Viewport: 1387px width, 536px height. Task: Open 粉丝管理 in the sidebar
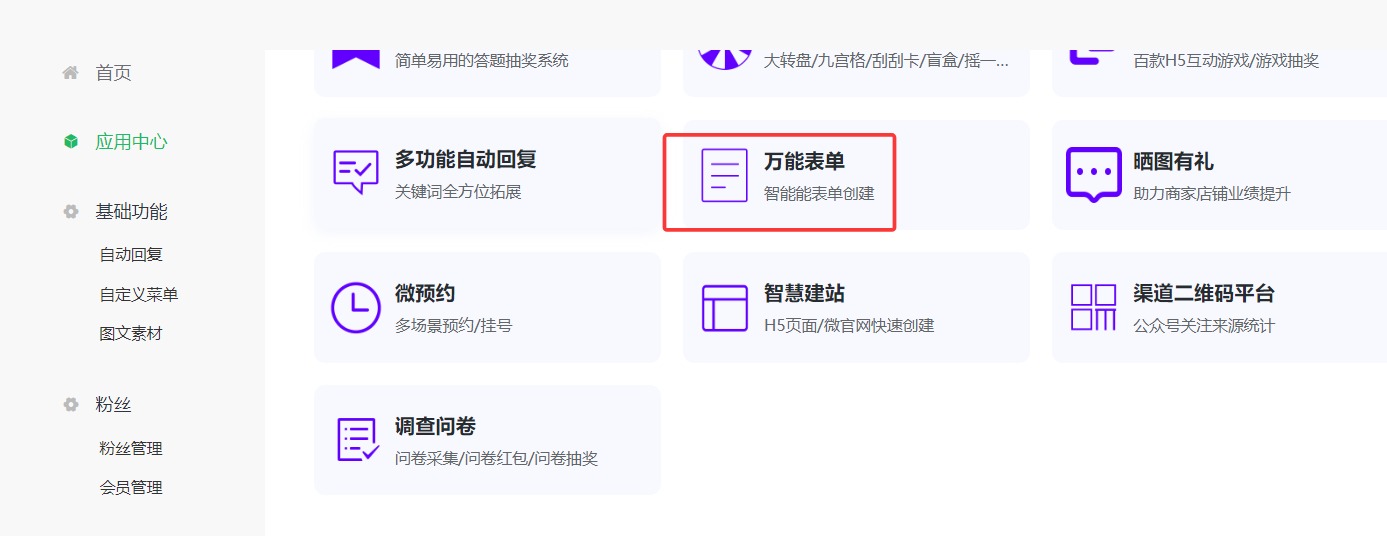[x=131, y=449]
